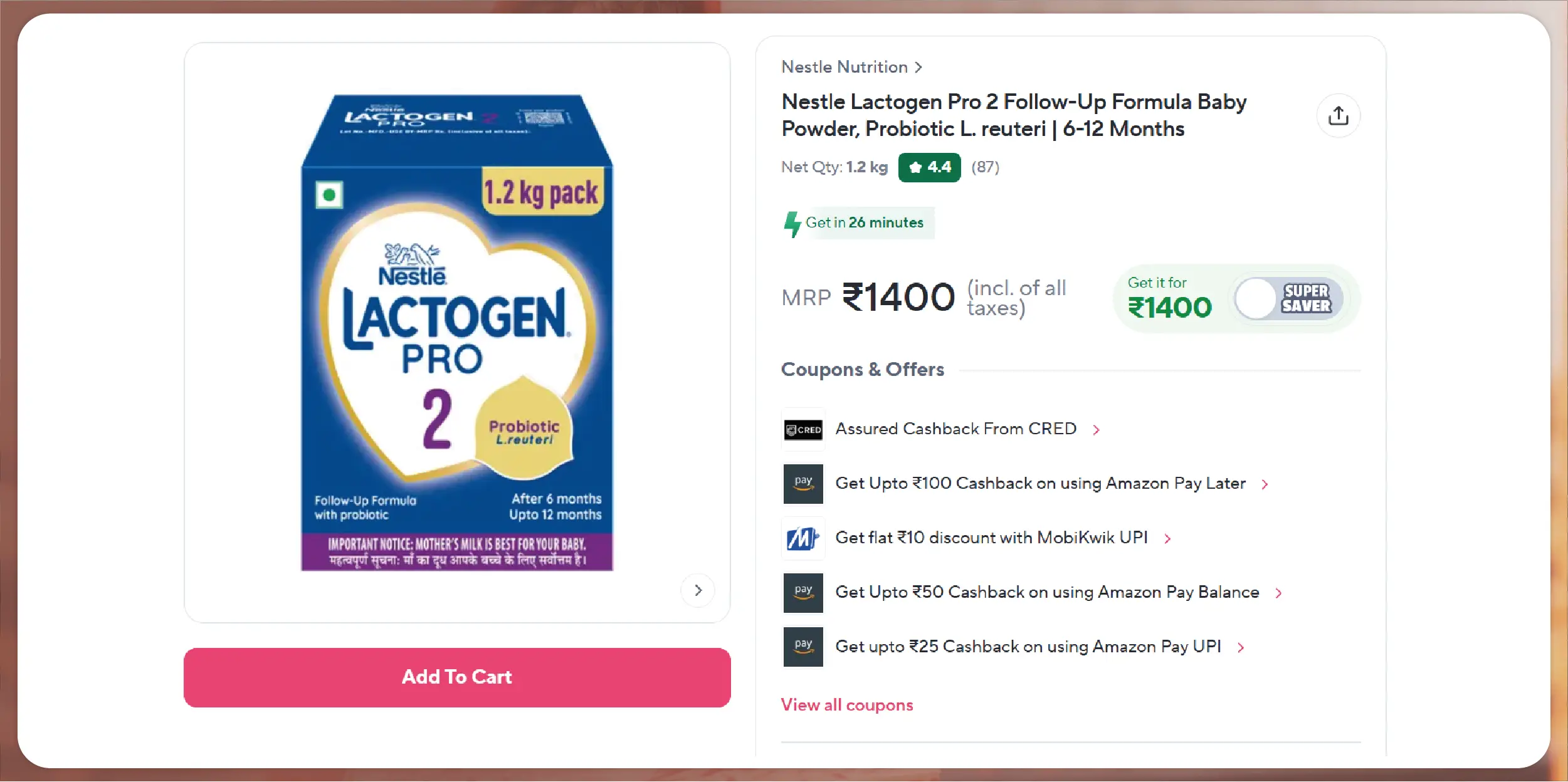Click the MobiKwik logo icon
Viewport: 1568px width, 782px height.
click(803, 538)
